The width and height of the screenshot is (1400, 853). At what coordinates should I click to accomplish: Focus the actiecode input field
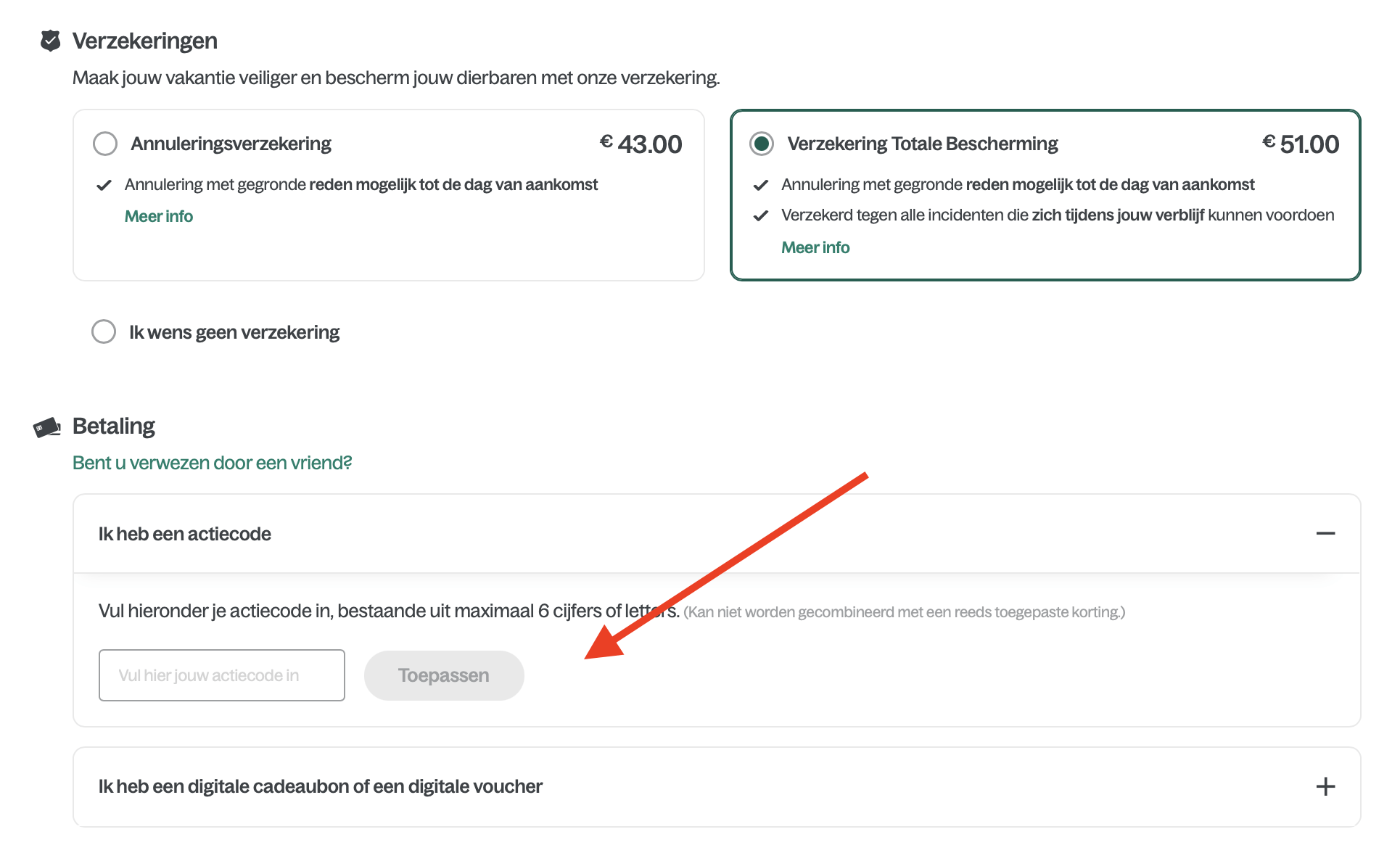(221, 675)
